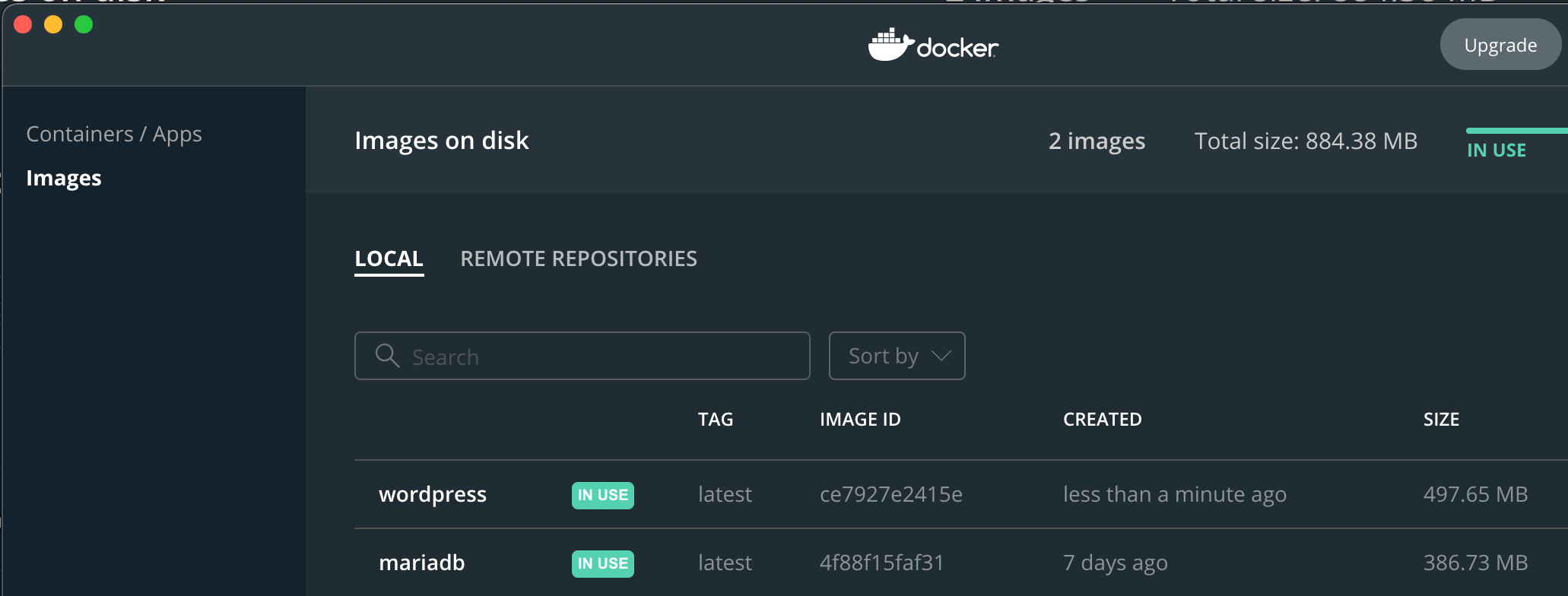This screenshot has height=596, width=1568.
Task: Click the CREATED column header
Action: 1102,419
